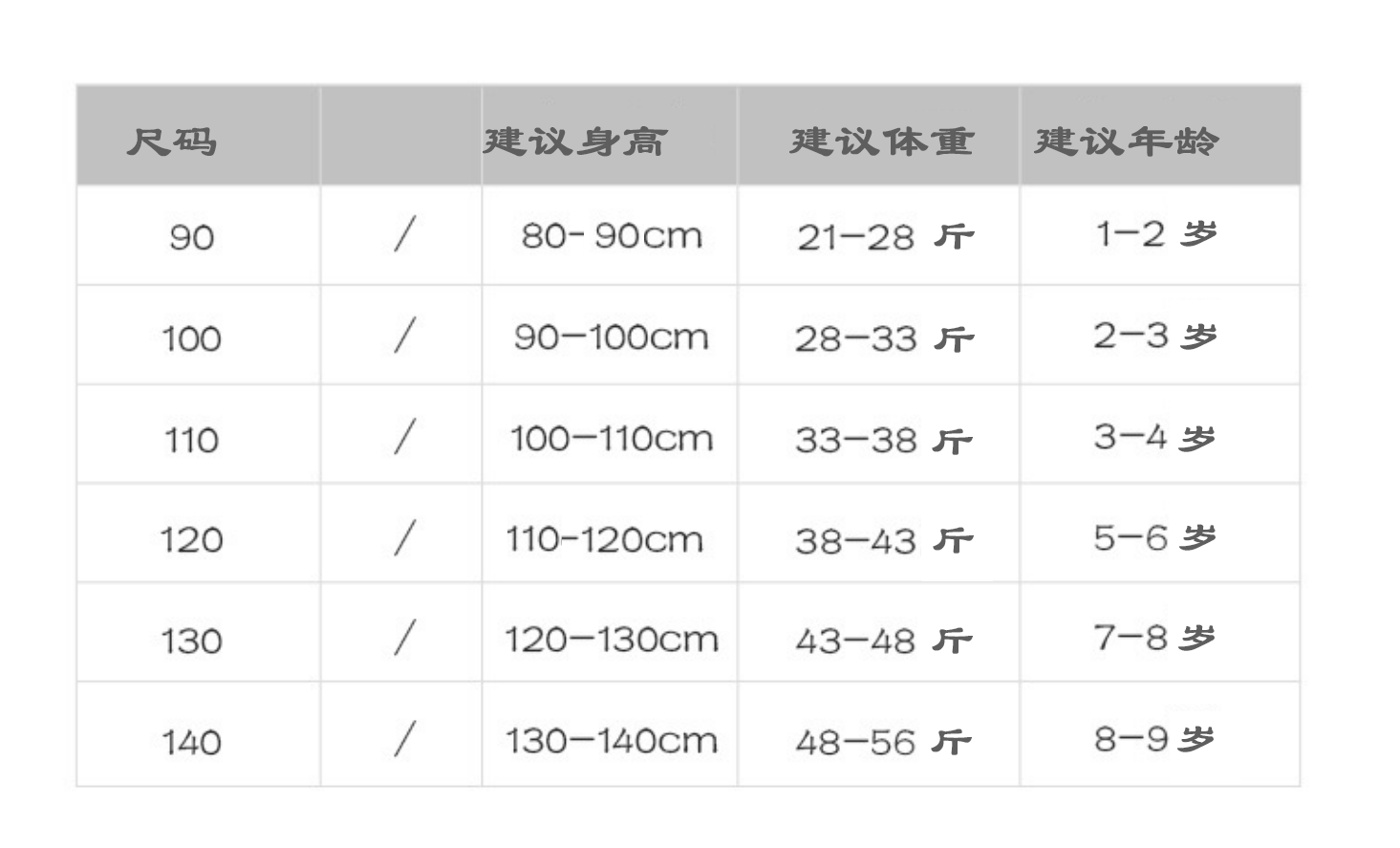Click the 100–110cm height cell
The height and width of the screenshot is (848, 1400).
tap(611, 438)
